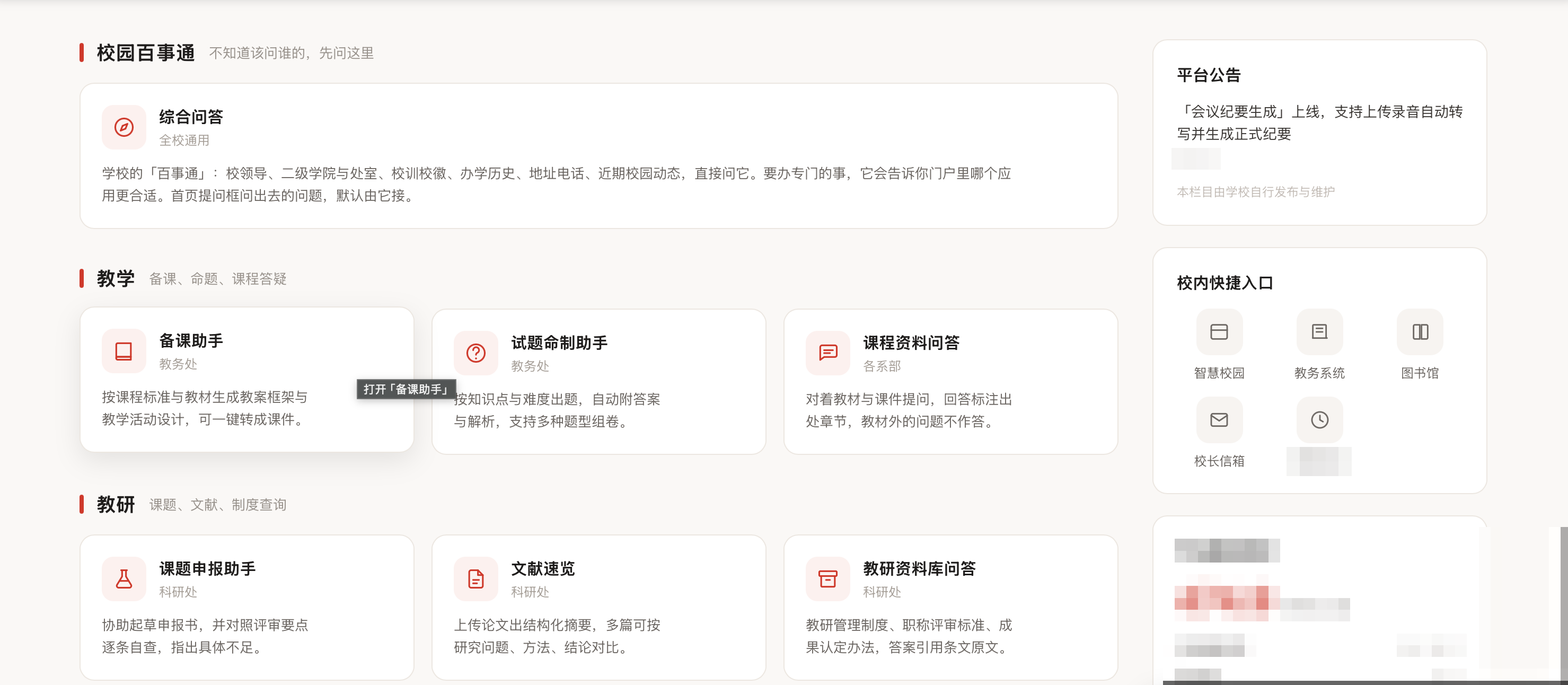This screenshot has height=685, width=1568.
Task: Click the 「会议纪要生成」上线 announcement text
Action: point(1319,123)
